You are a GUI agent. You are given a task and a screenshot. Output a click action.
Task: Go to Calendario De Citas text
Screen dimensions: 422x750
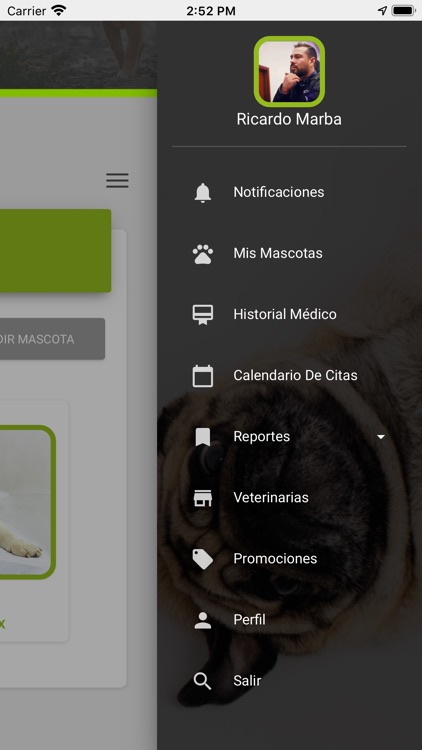pos(295,375)
